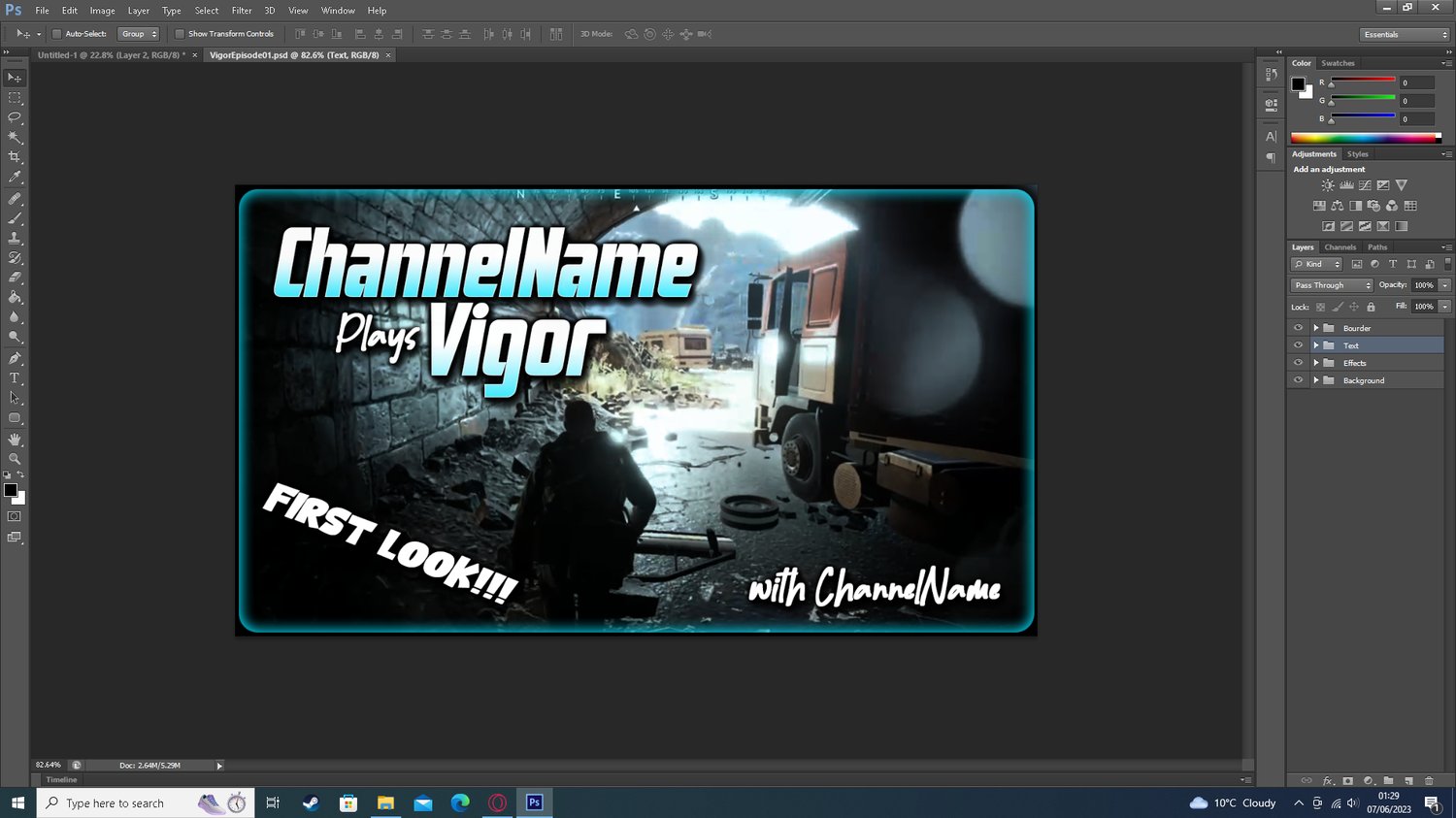Select the Pen tool

(x=15, y=359)
